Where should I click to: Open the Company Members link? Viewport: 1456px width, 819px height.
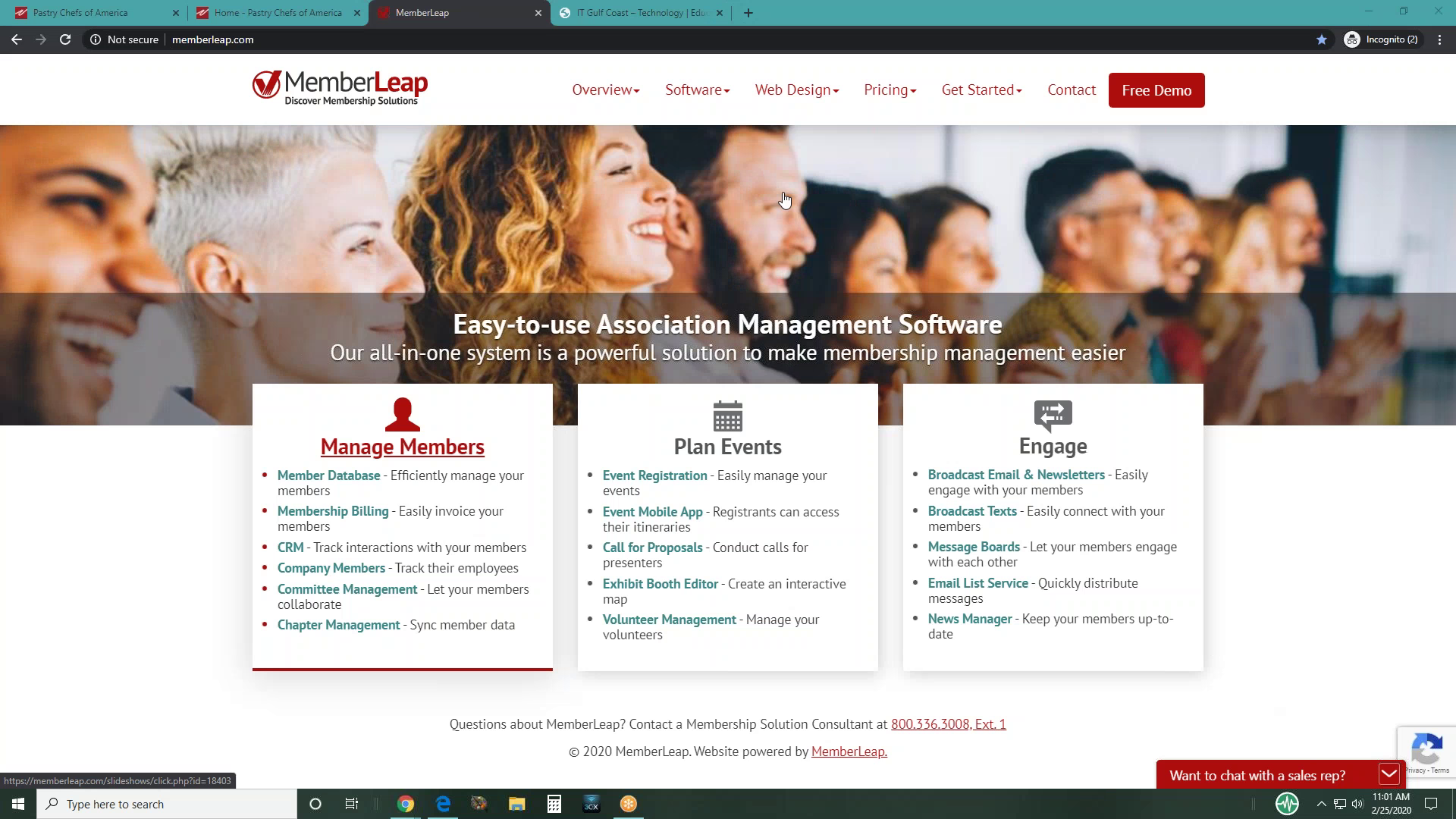(x=331, y=568)
